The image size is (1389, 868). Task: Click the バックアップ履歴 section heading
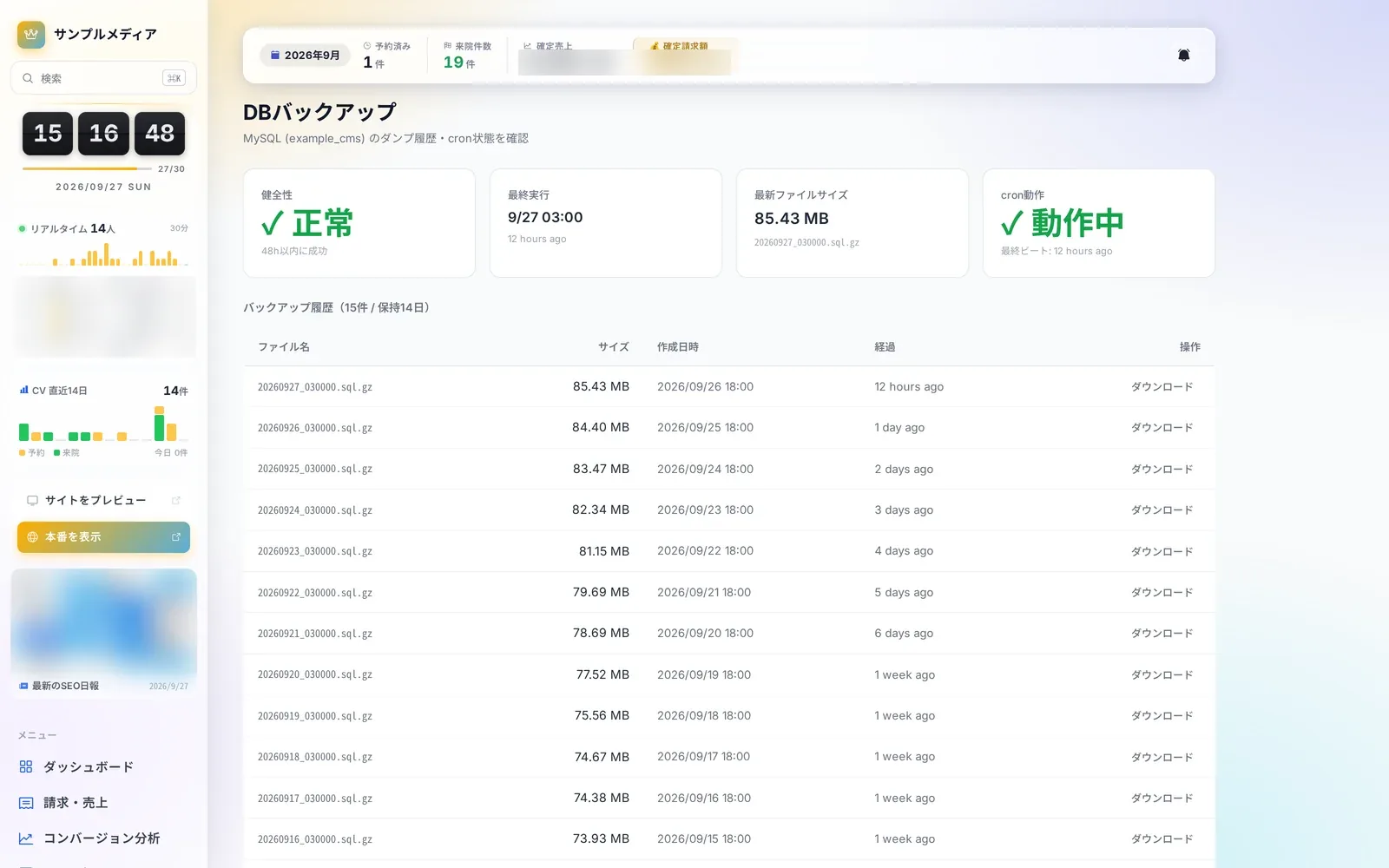click(x=336, y=307)
